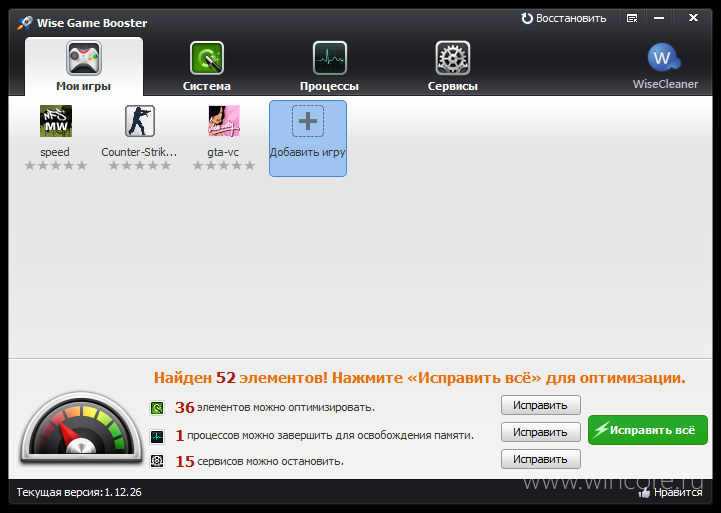
Task: Click the text 'сервисов можно остановить.'
Action: (x=270, y=461)
